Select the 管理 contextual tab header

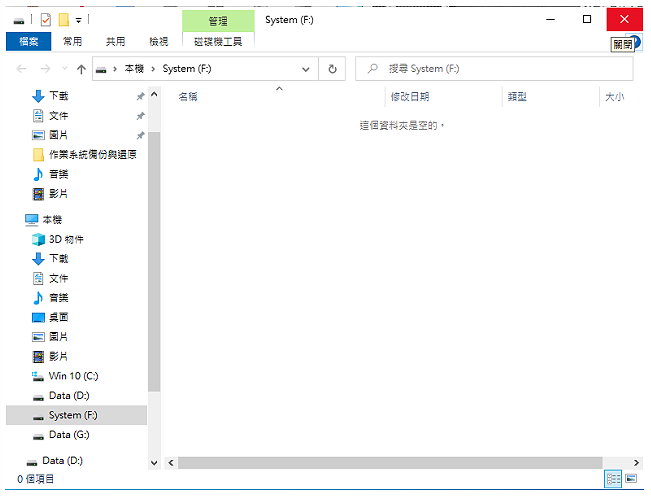pyautogui.click(x=218, y=21)
